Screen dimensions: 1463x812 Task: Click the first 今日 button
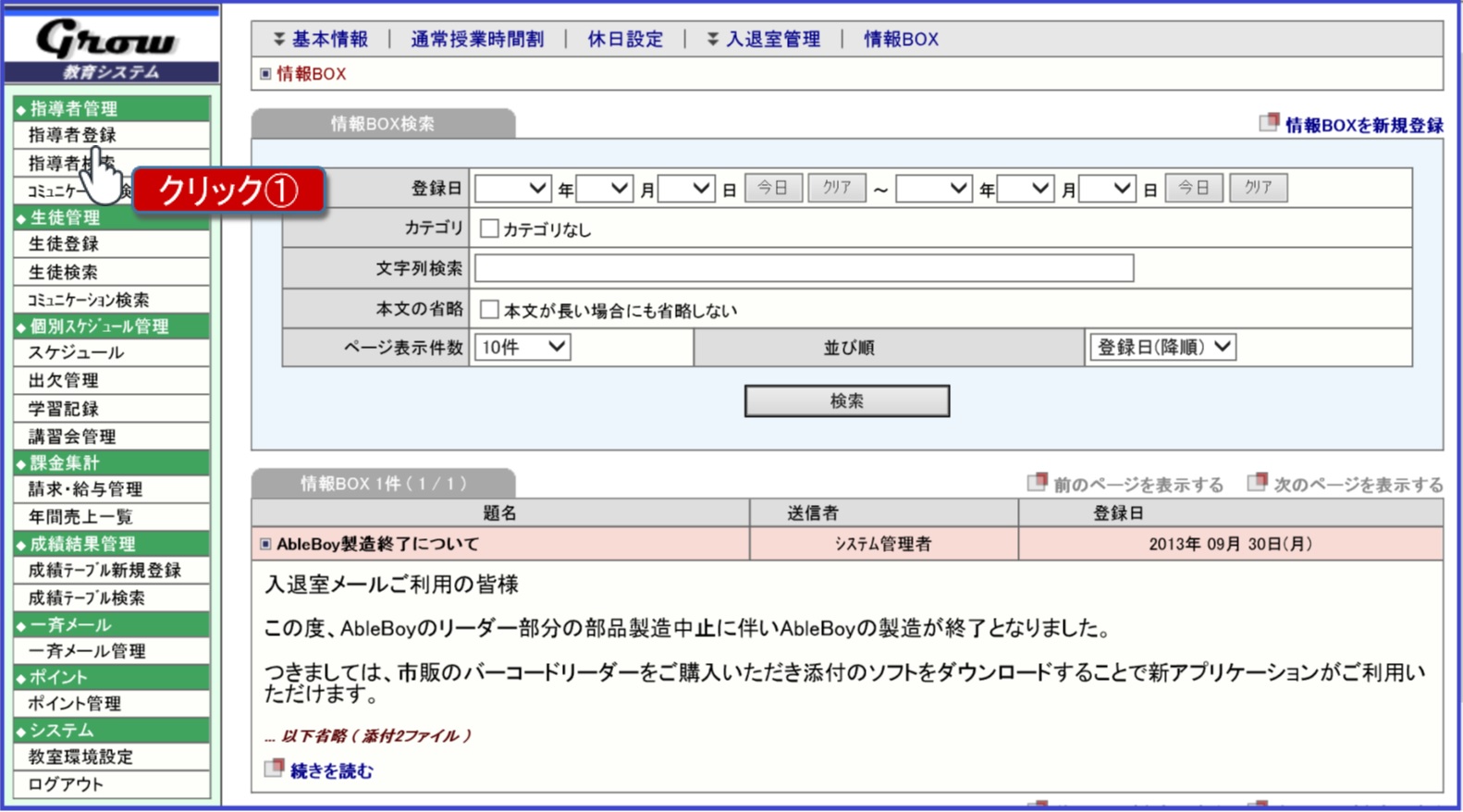[x=772, y=188]
